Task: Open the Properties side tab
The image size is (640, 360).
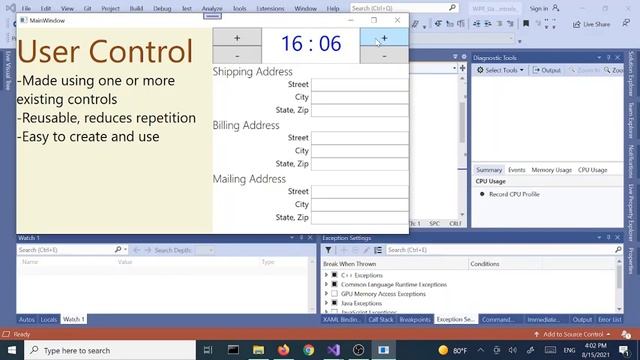Action: (x=631, y=260)
